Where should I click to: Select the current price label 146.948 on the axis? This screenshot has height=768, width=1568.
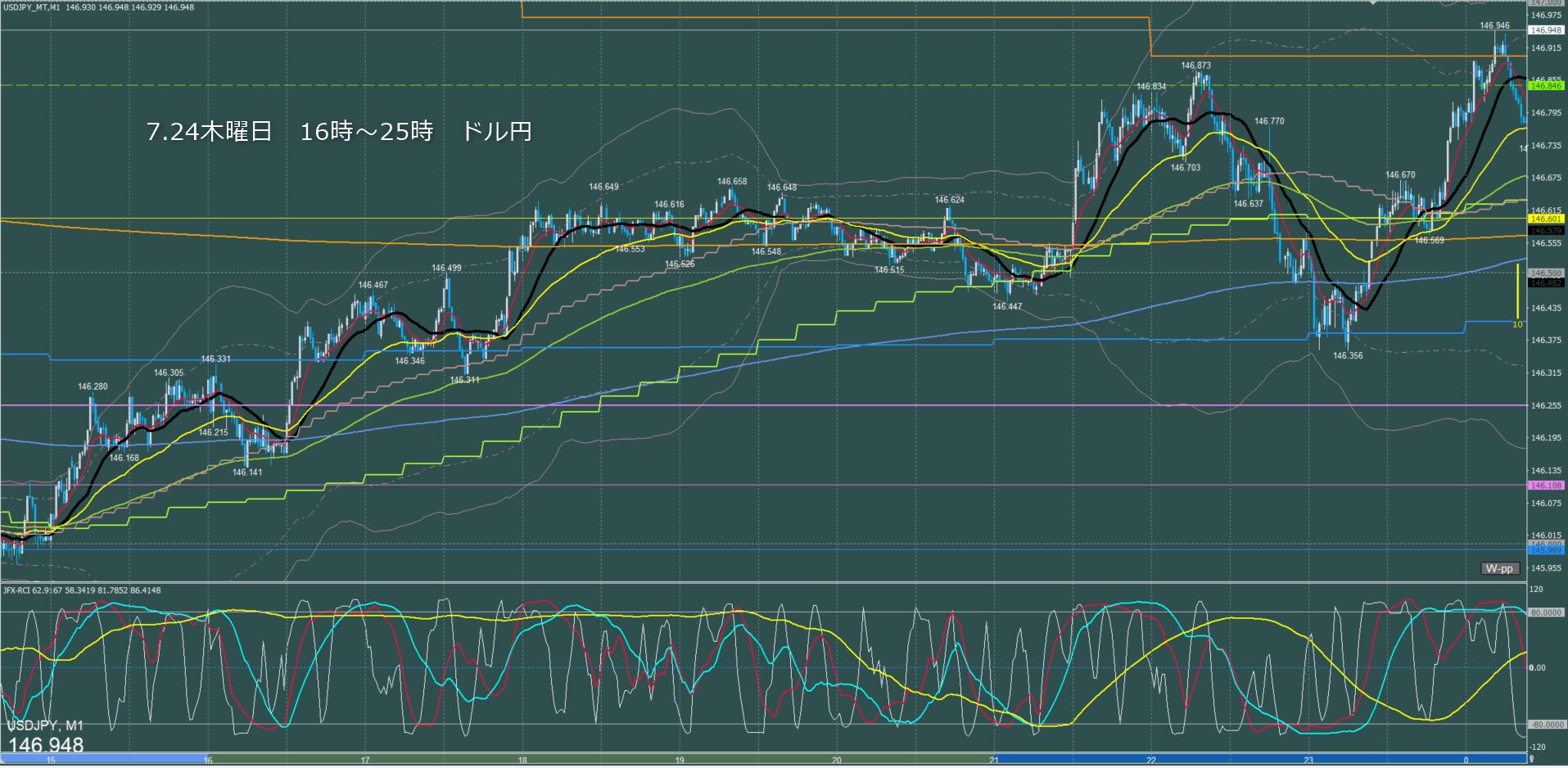1546,30
